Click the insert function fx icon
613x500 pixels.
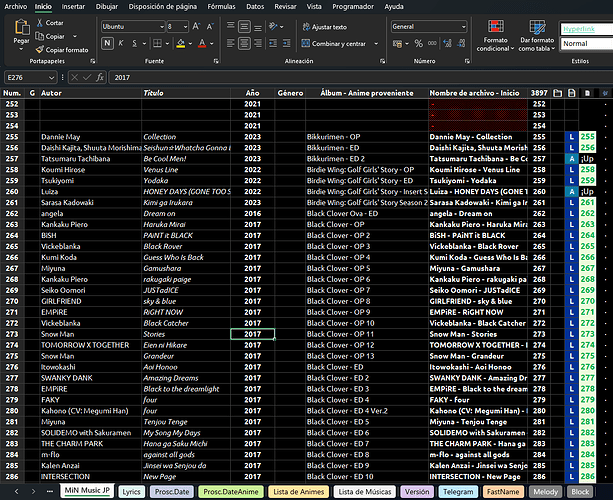[100, 77]
